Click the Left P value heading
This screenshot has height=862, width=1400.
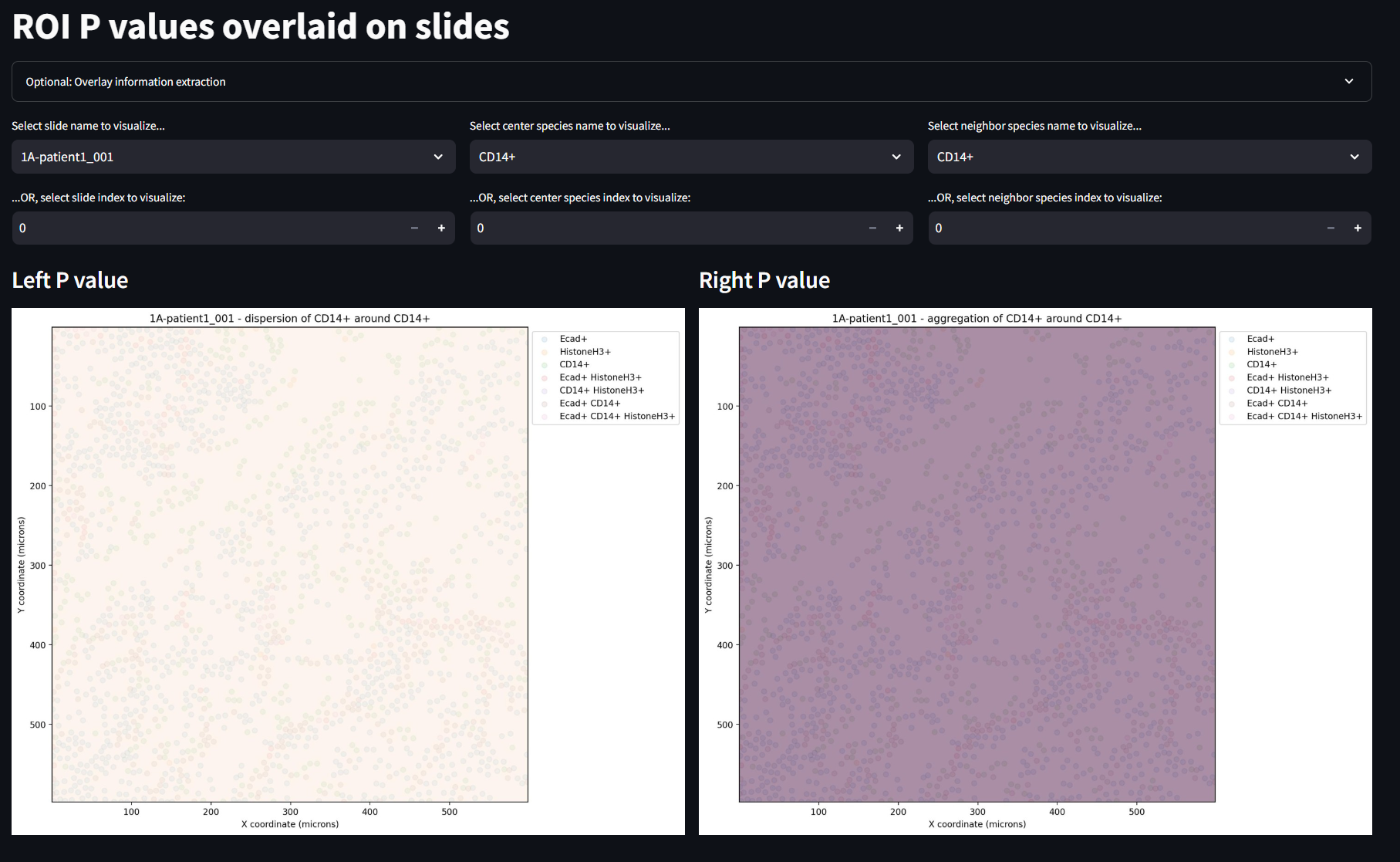(x=70, y=280)
